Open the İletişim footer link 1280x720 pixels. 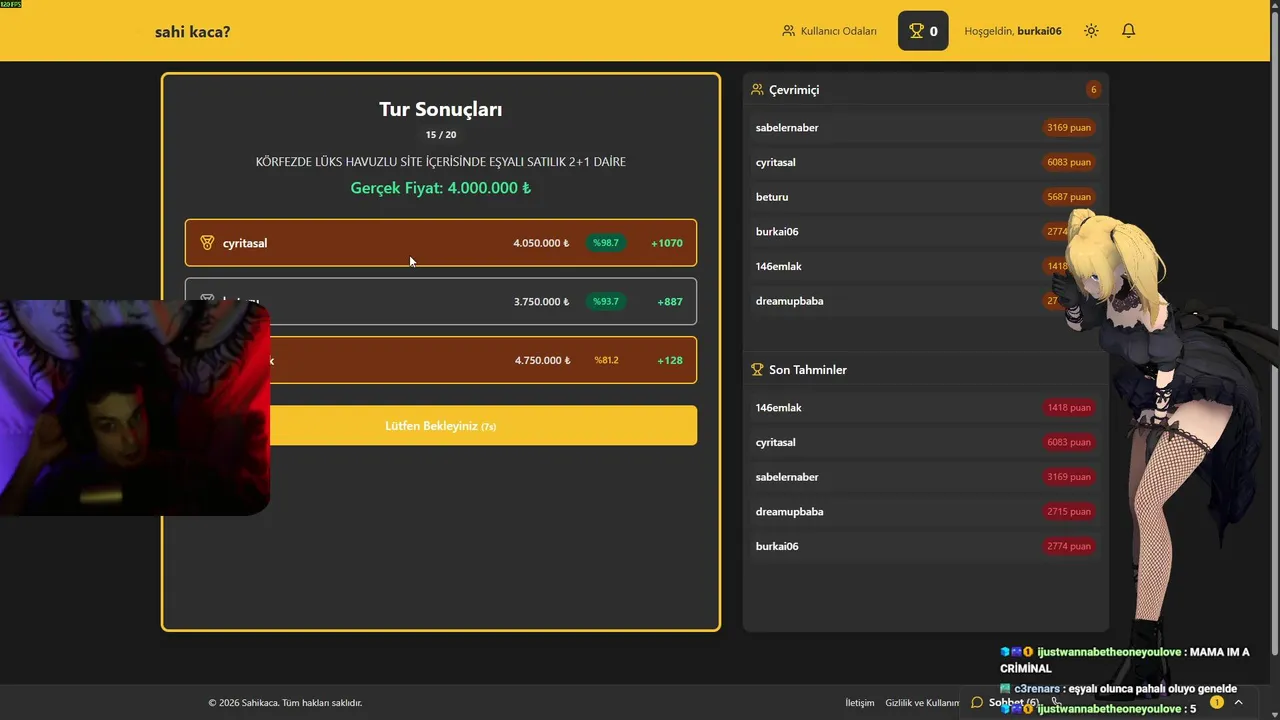pos(859,703)
